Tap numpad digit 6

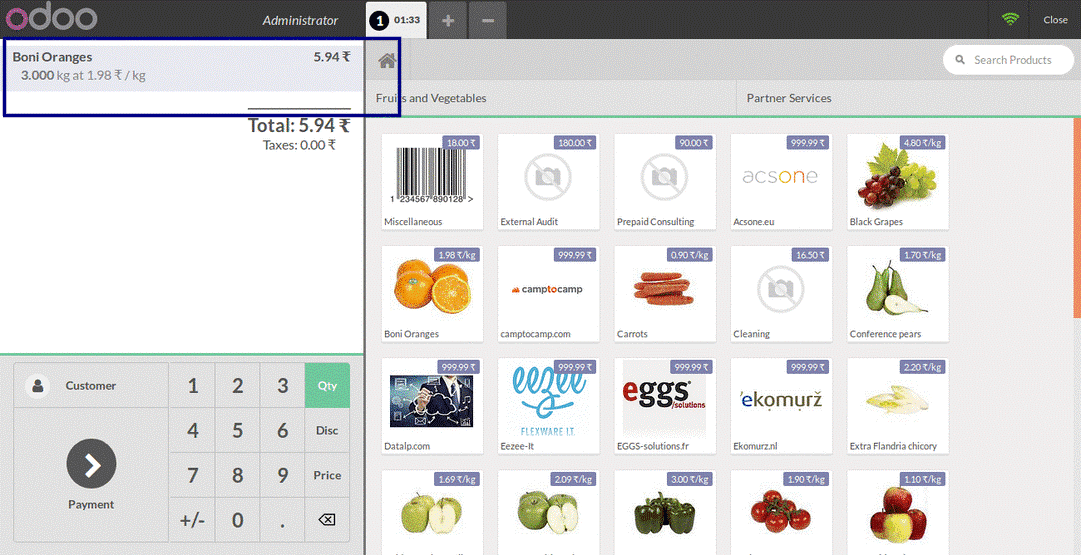point(283,430)
